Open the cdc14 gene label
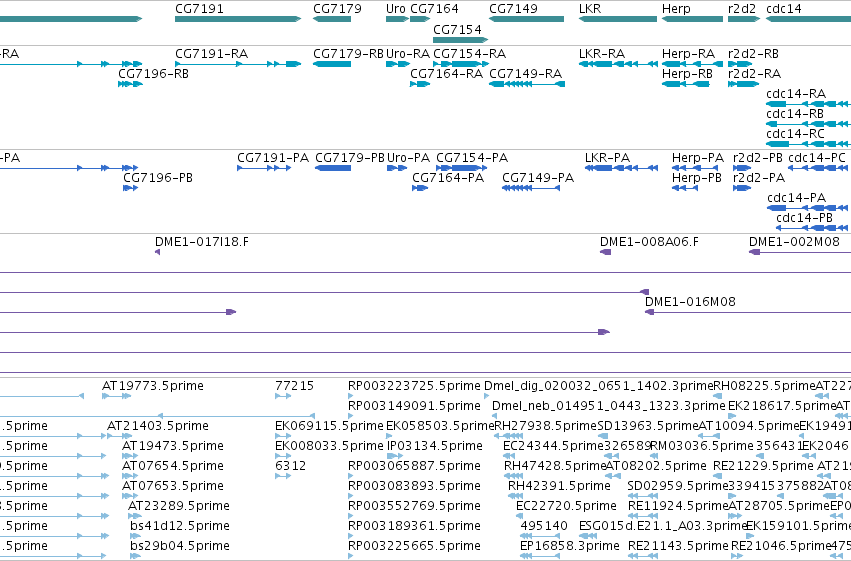 pyautogui.click(x=784, y=9)
